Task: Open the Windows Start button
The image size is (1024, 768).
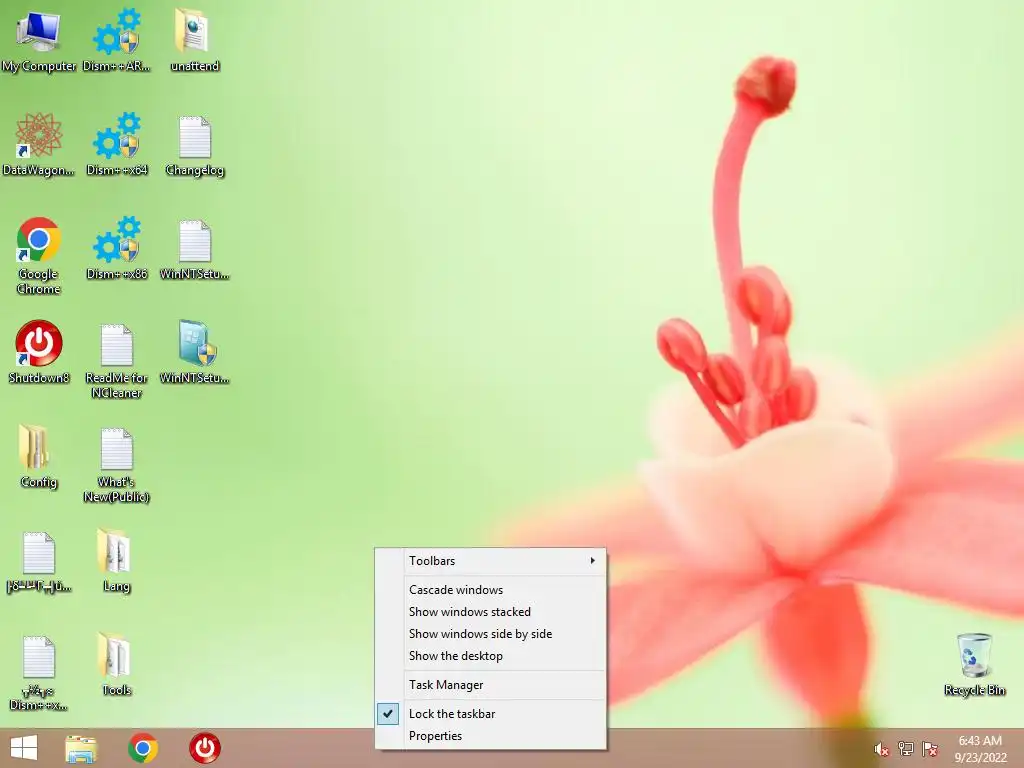Action: click(x=24, y=748)
